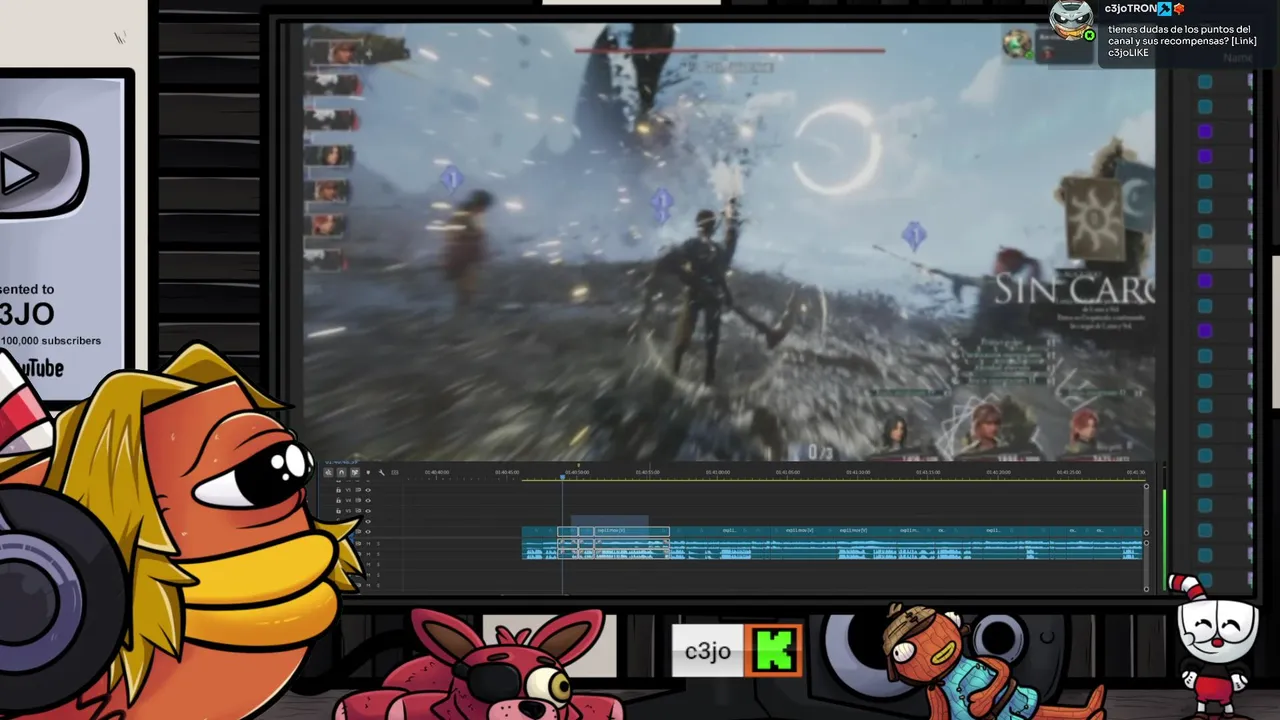This screenshot has height=720, width=1280.
Task: Open timeline display settings wrench
Action: coord(381,473)
